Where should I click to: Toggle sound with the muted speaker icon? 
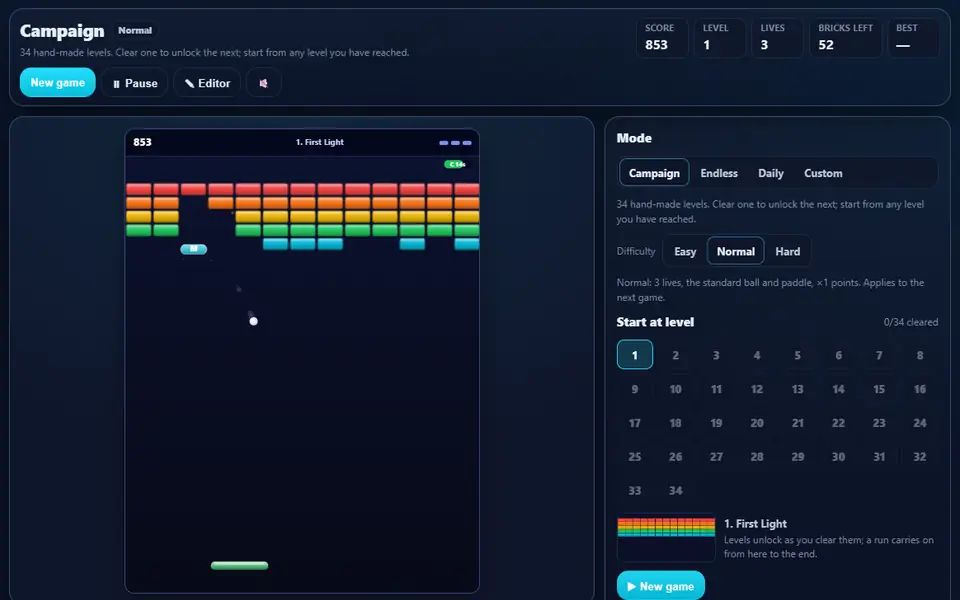pyautogui.click(x=264, y=83)
